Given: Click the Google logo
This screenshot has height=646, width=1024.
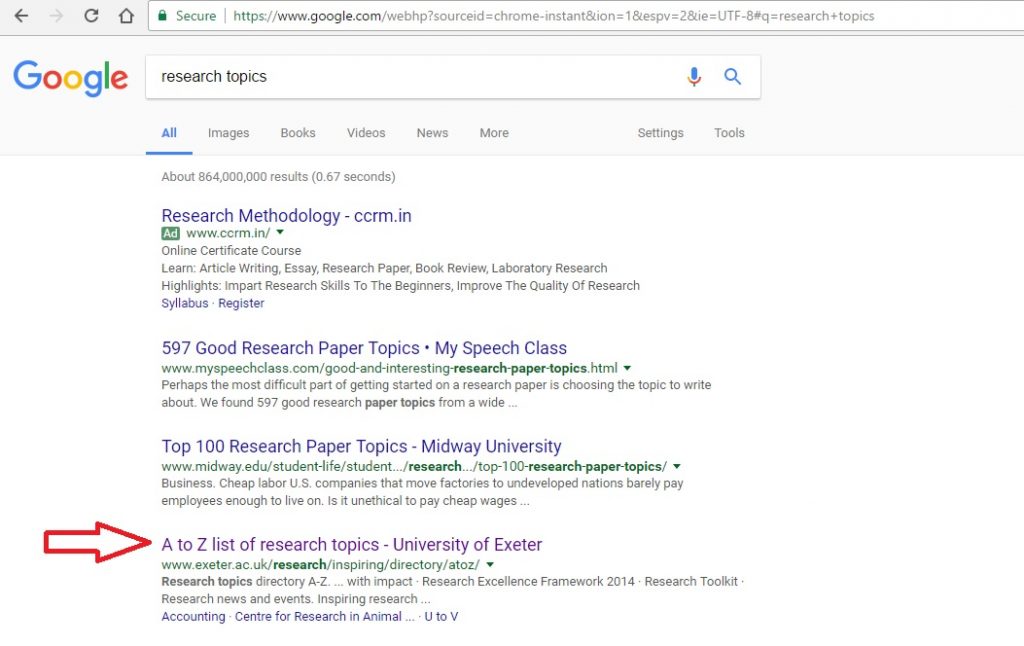Looking at the screenshot, I should pyautogui.click(x=71, y=78).
